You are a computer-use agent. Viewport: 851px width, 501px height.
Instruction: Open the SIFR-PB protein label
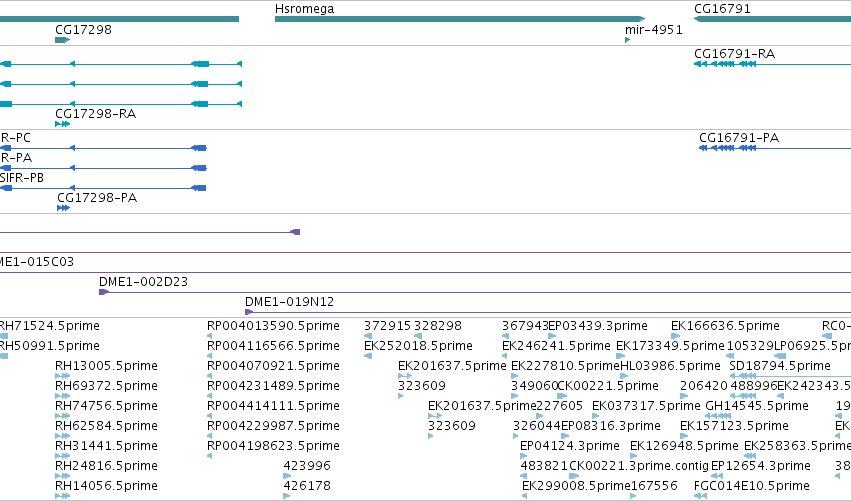[22, 178]
